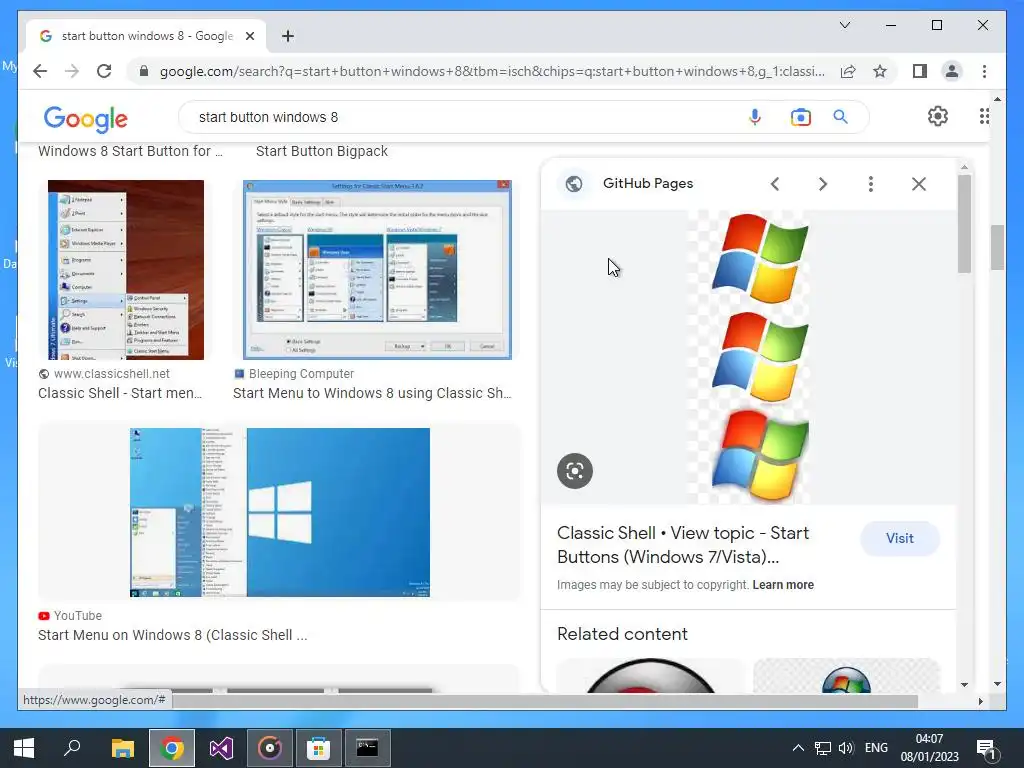The width and height of the screenshot is (1024, 768).
Task: Click the Windows flag logos preview image
Action: 748,357
